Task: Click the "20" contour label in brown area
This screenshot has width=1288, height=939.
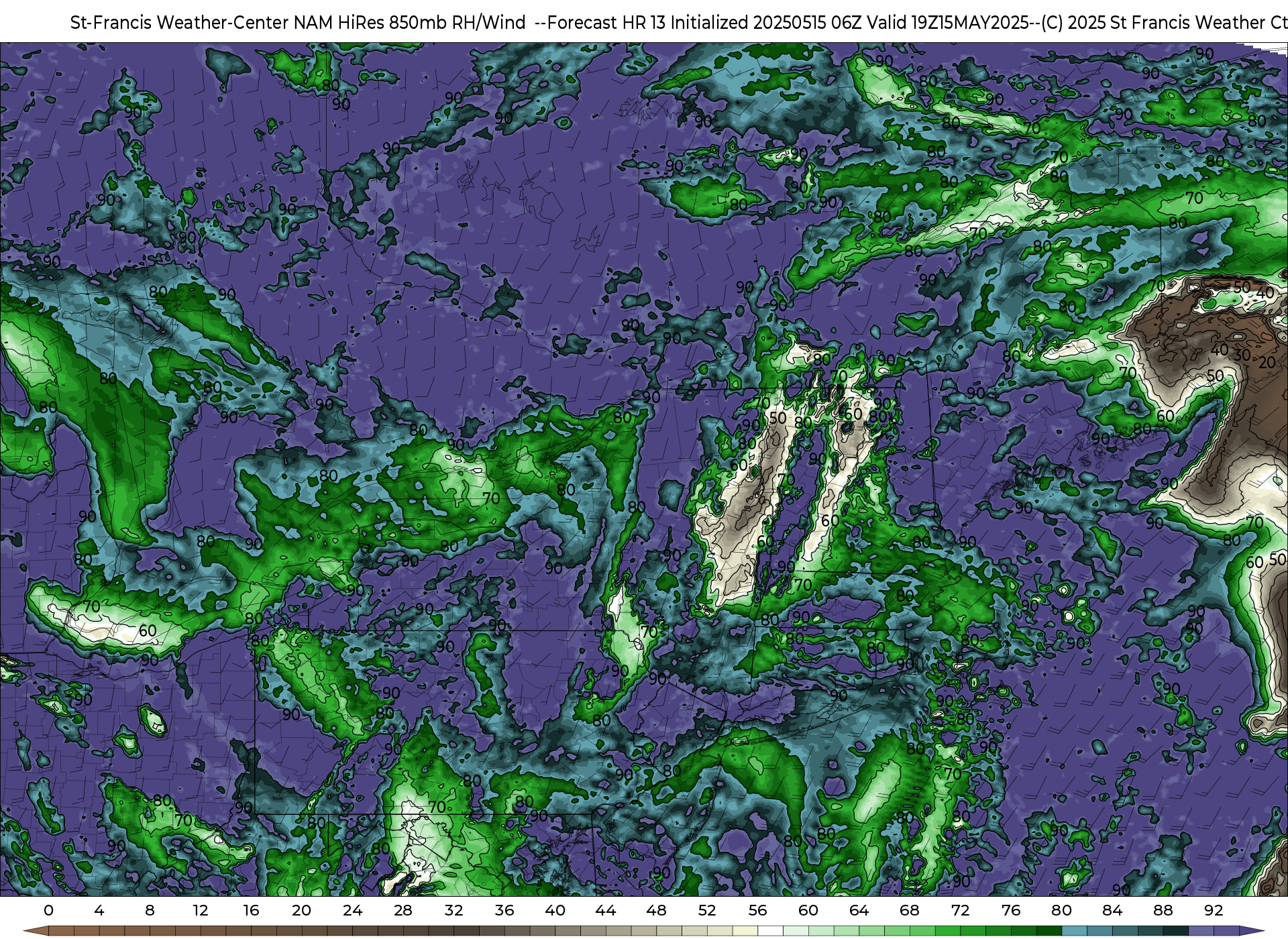Action: click(x=1267, y=363)
